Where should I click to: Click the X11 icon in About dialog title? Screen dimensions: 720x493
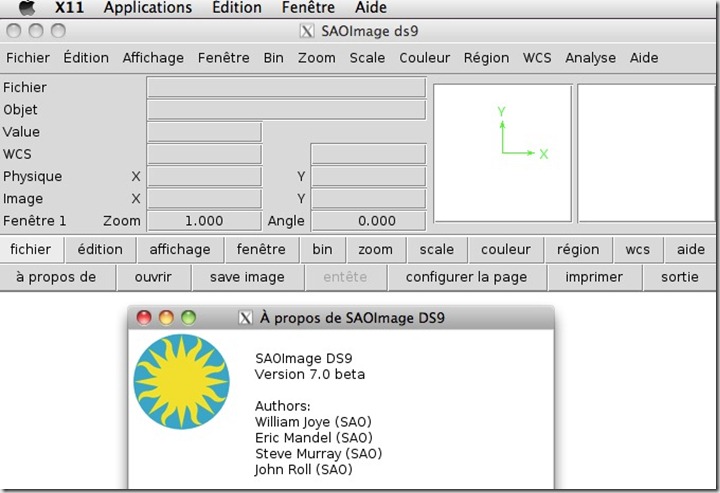(x=245, y=318)
